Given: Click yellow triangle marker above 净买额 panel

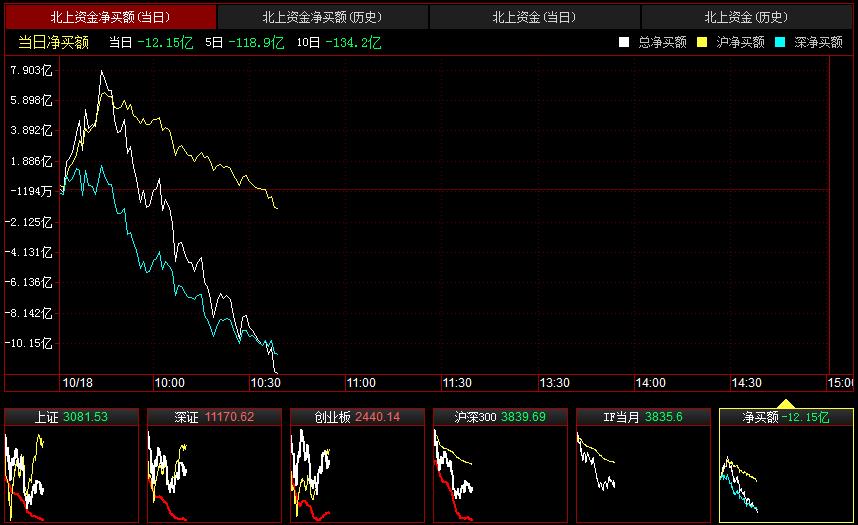Looking at the screenshot, I should [x=786, y=404].
